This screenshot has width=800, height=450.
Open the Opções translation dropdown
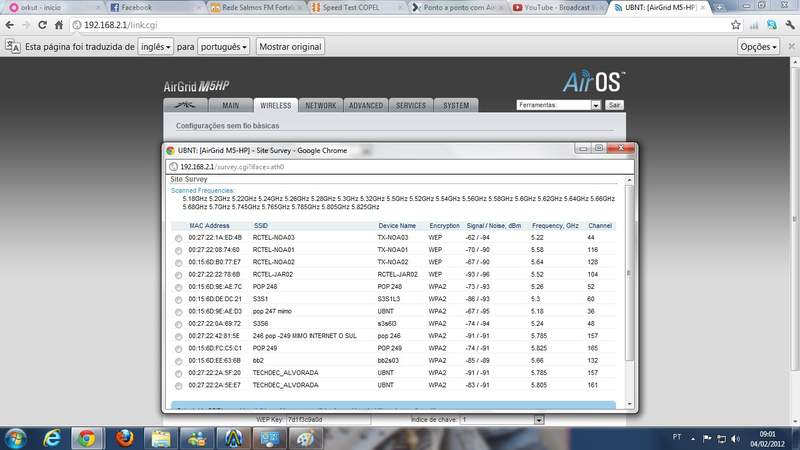[x=758, y=46]
